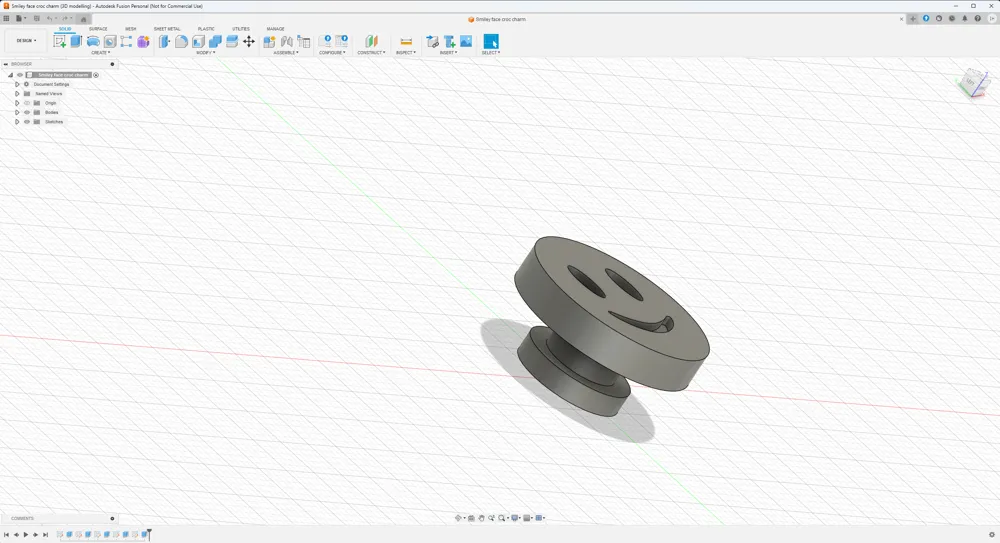Viewport: 1000px width, 543px height.
Task: Hide the Bodies folder using eye icon
Action: [x=27, y=112]
